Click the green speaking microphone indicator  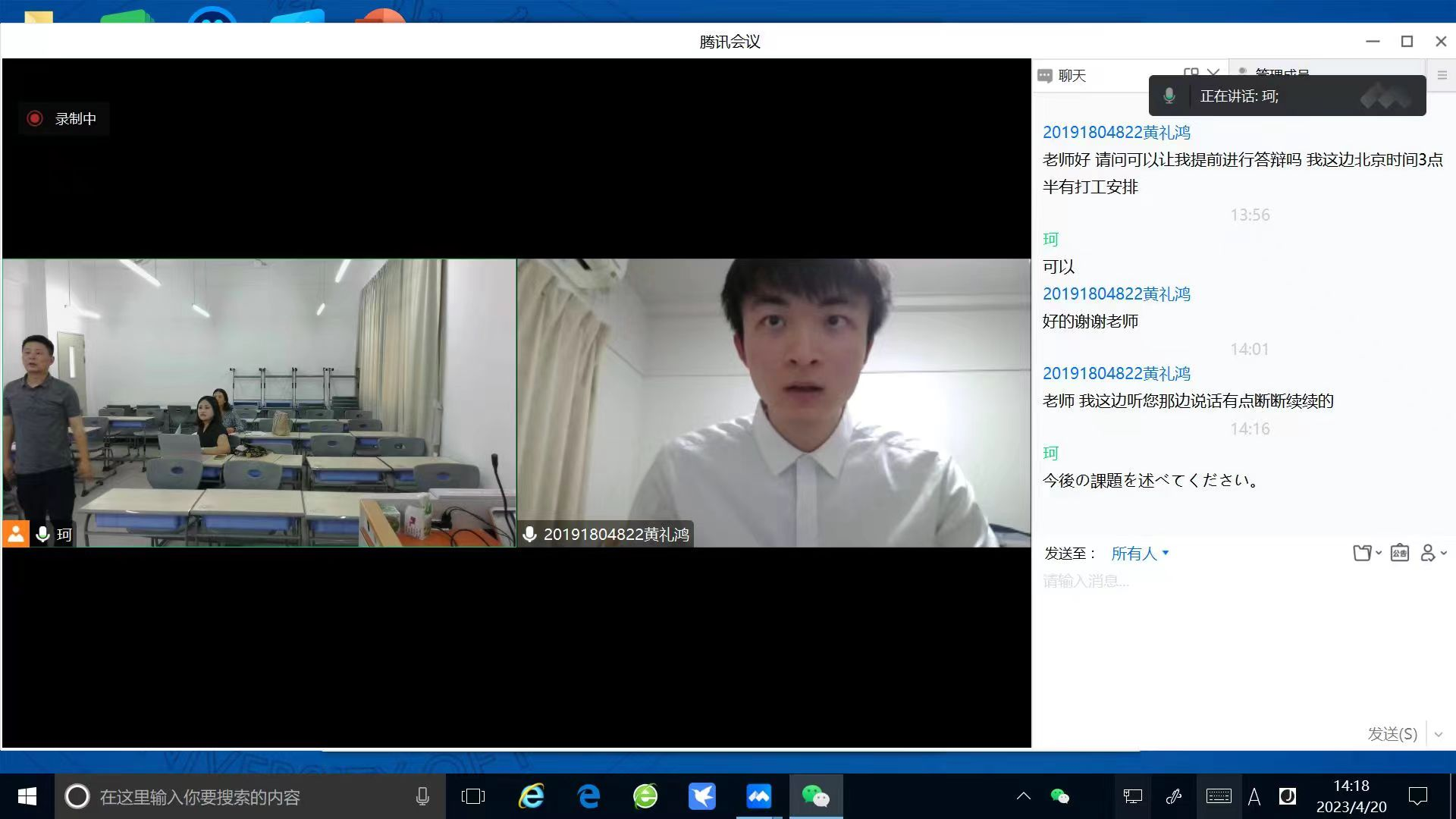1169,96
